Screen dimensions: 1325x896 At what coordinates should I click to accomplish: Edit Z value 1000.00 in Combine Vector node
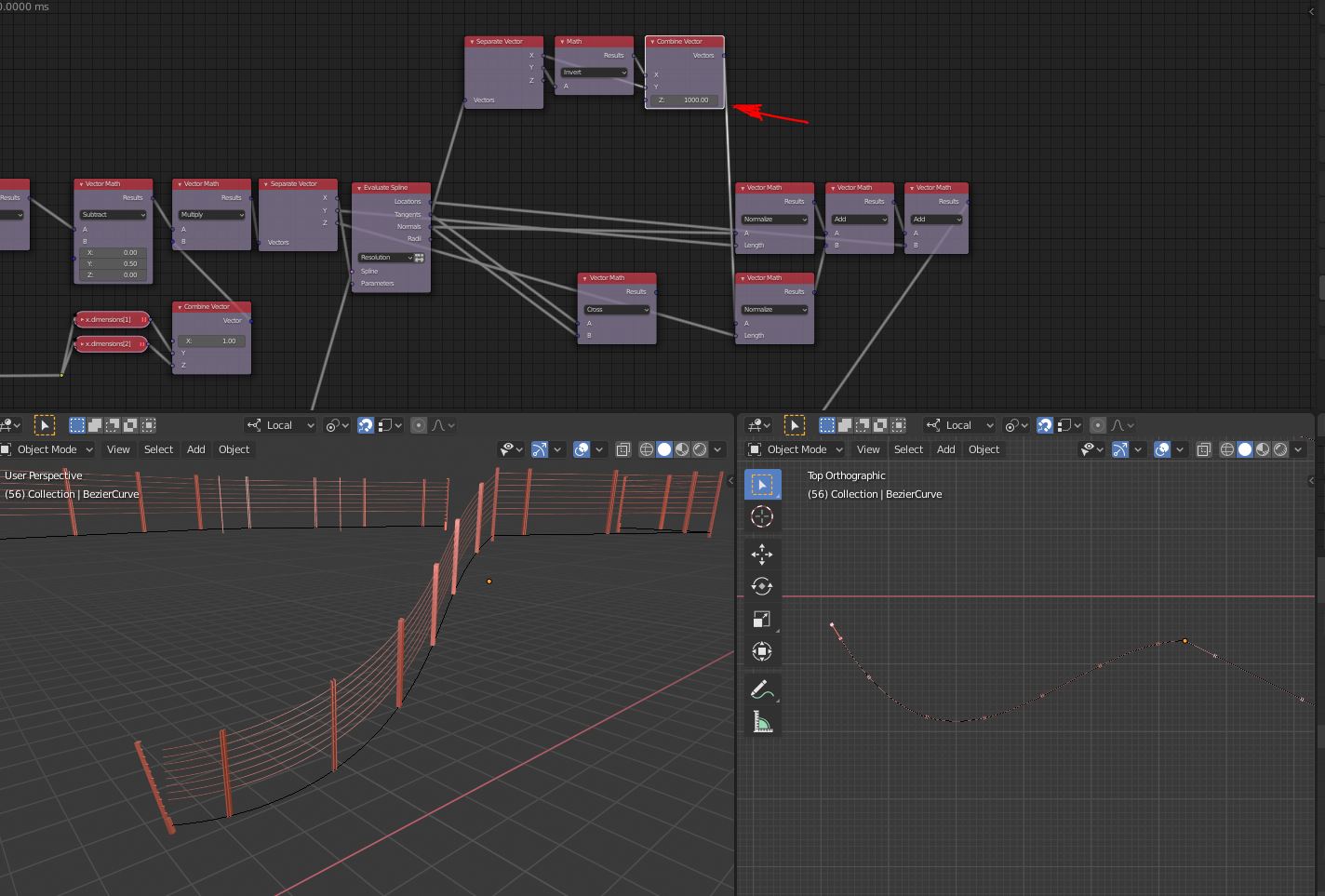[685, 100]
